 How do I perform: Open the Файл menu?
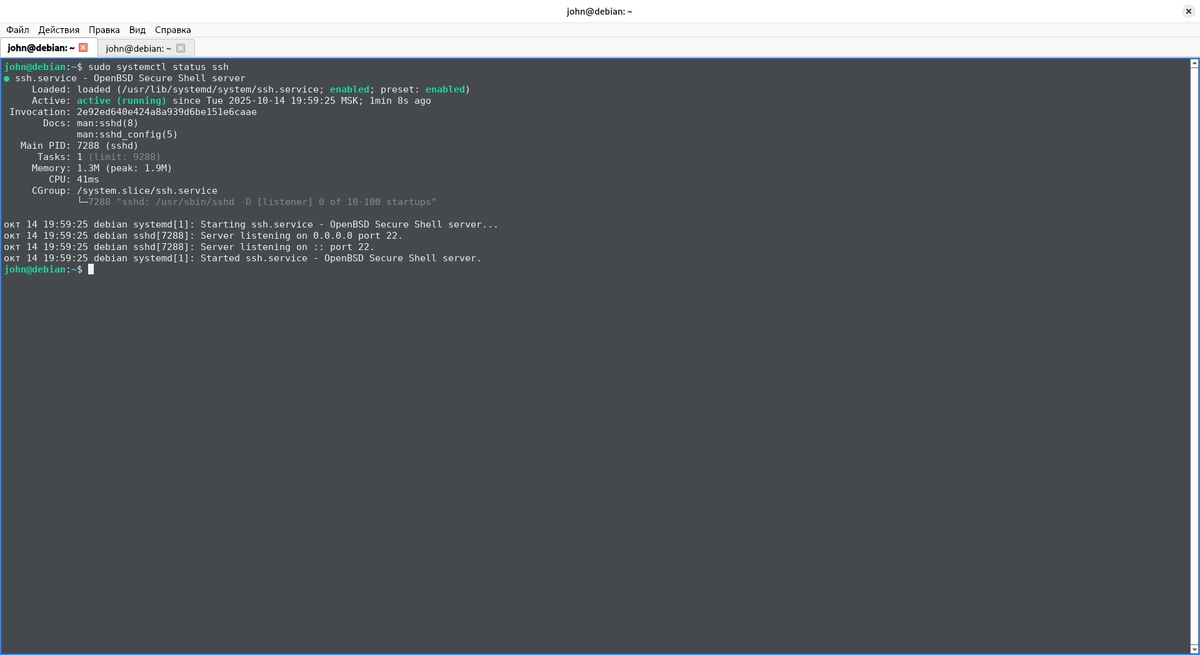click(x=17, y=30)
